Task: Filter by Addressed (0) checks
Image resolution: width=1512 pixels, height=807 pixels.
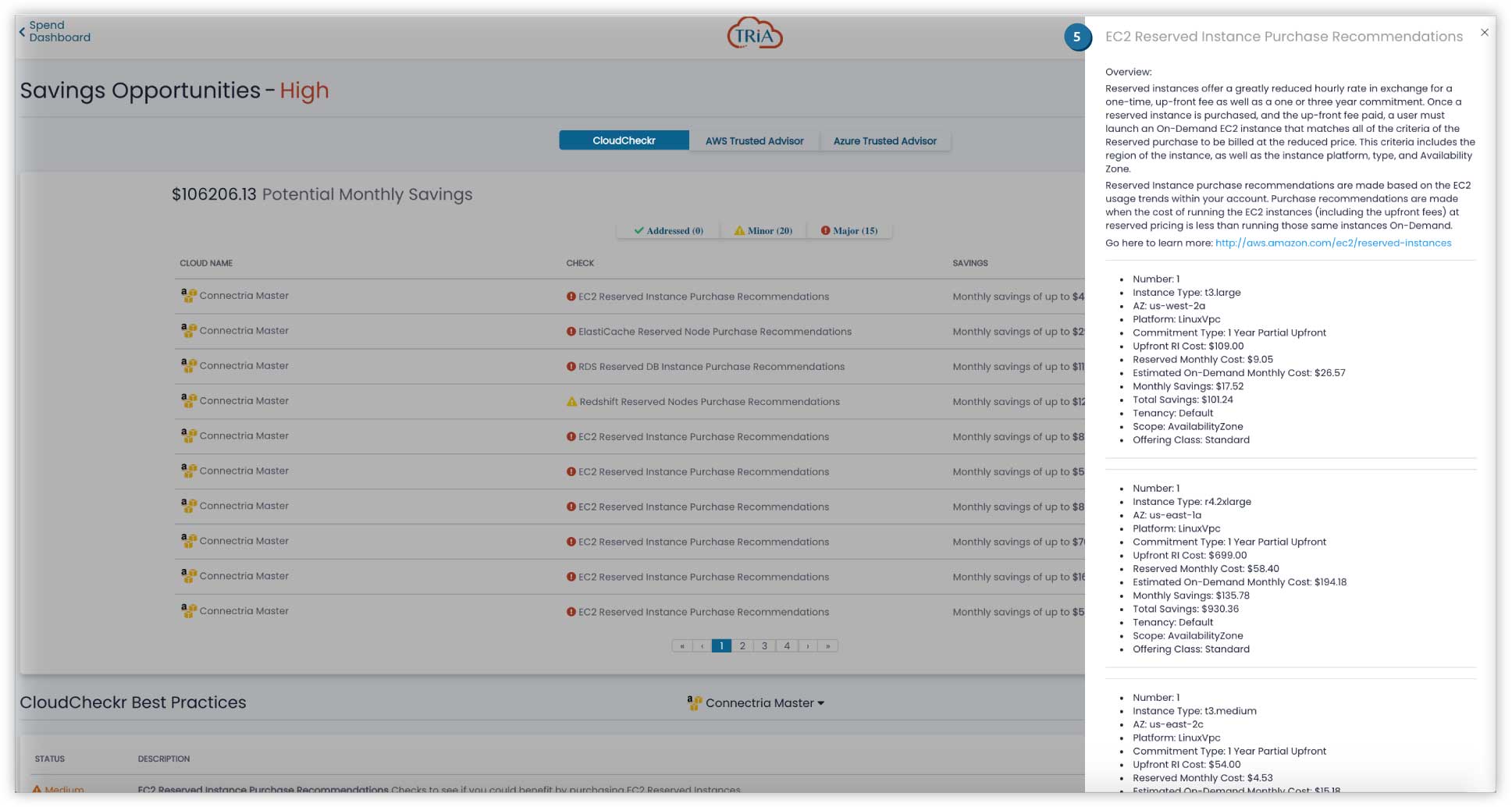Action: pyautogui.click(x=668, y=231)
